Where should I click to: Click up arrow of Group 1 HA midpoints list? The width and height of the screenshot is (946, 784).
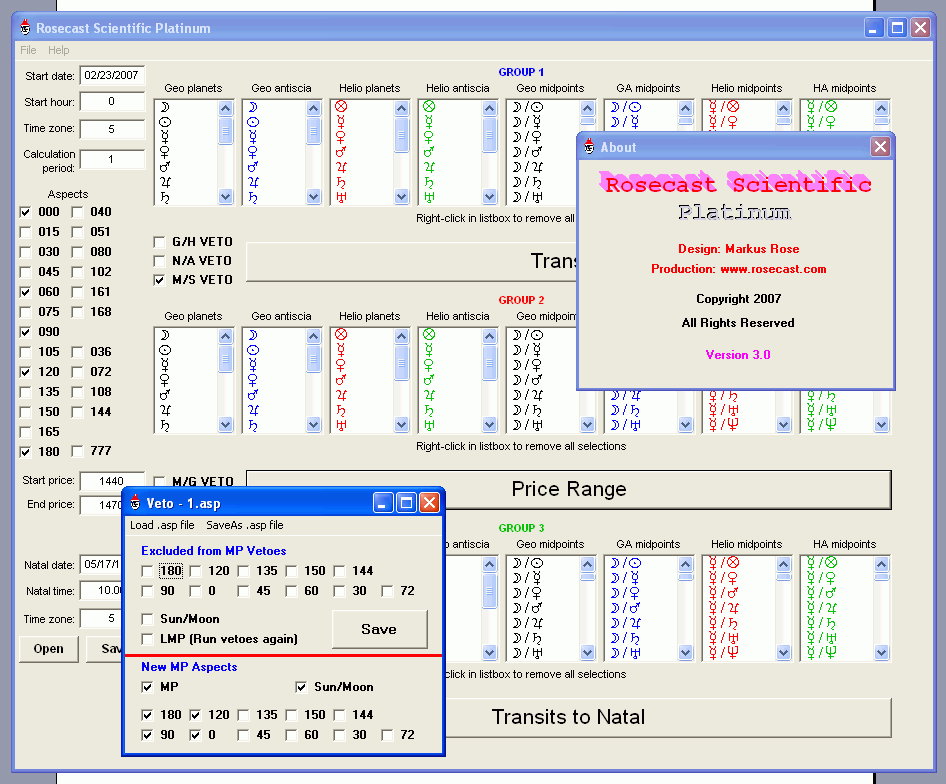point(881,109)
